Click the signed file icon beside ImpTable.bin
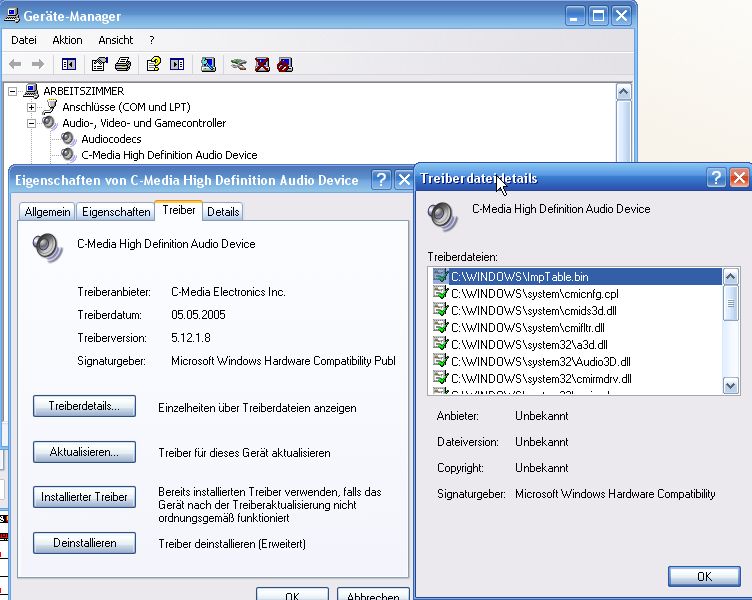This screenshot has width=752, height=600. point(440,276)
